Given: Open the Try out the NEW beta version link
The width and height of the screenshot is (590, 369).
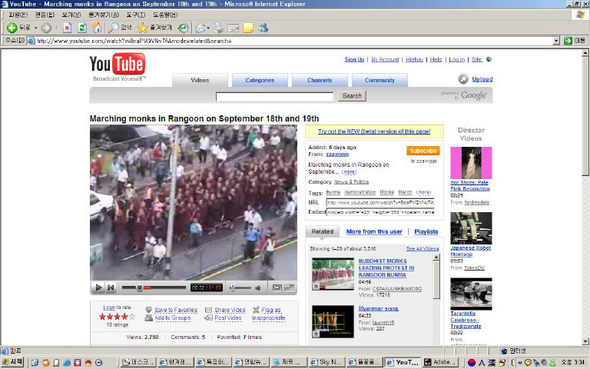Looking at the screenshot, I should (x=374, y=131).
